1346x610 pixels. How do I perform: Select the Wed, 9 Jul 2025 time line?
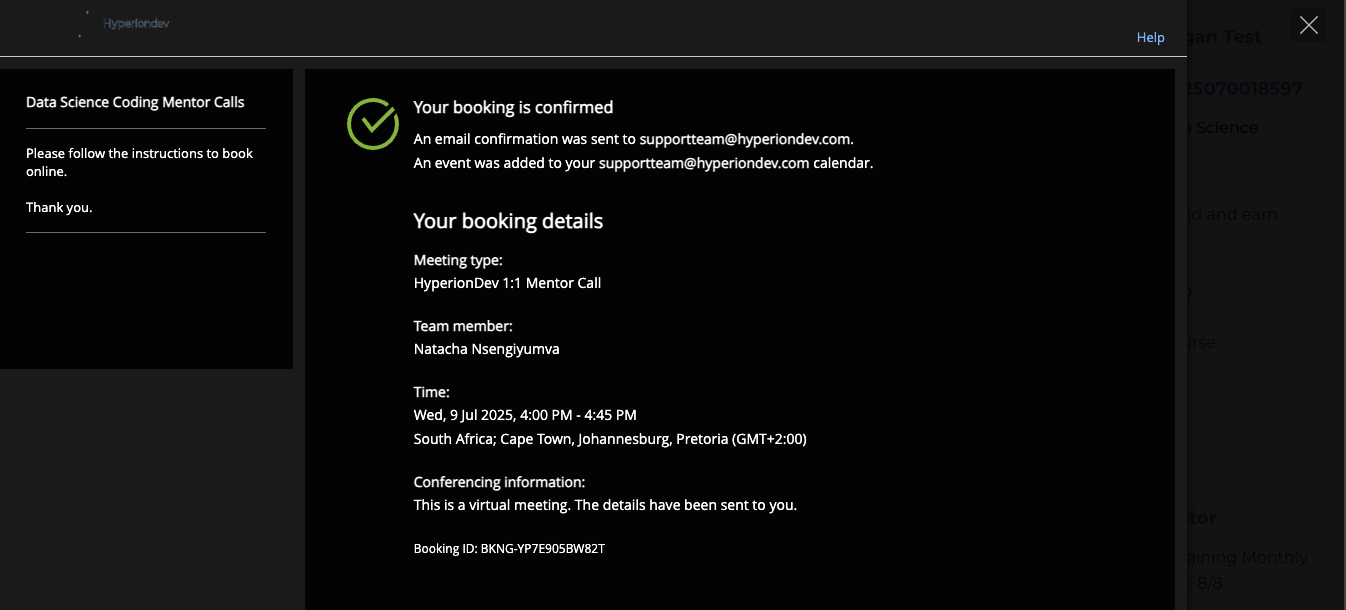pyautogui.click(x=525, y=415)
